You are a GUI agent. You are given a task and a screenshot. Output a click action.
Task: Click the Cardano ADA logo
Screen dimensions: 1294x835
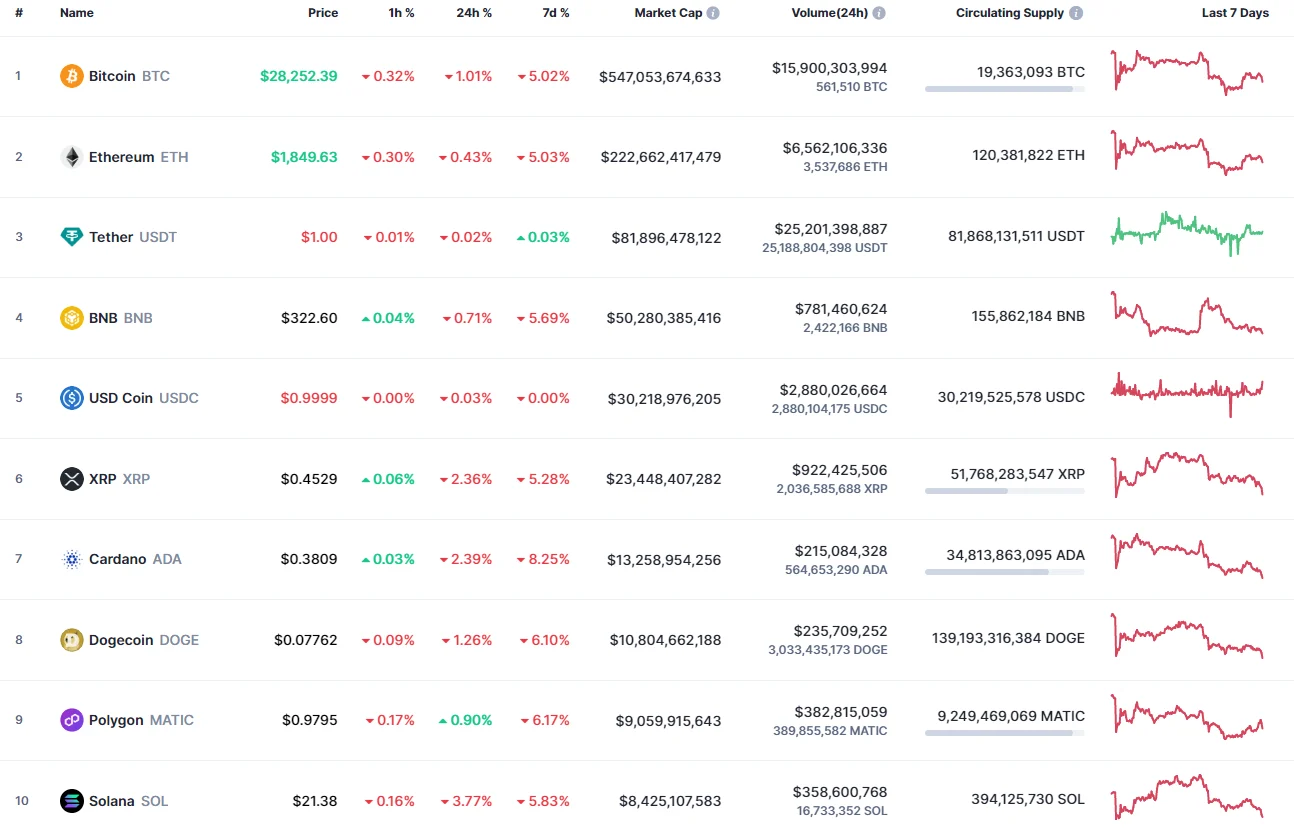pos(70,559)
